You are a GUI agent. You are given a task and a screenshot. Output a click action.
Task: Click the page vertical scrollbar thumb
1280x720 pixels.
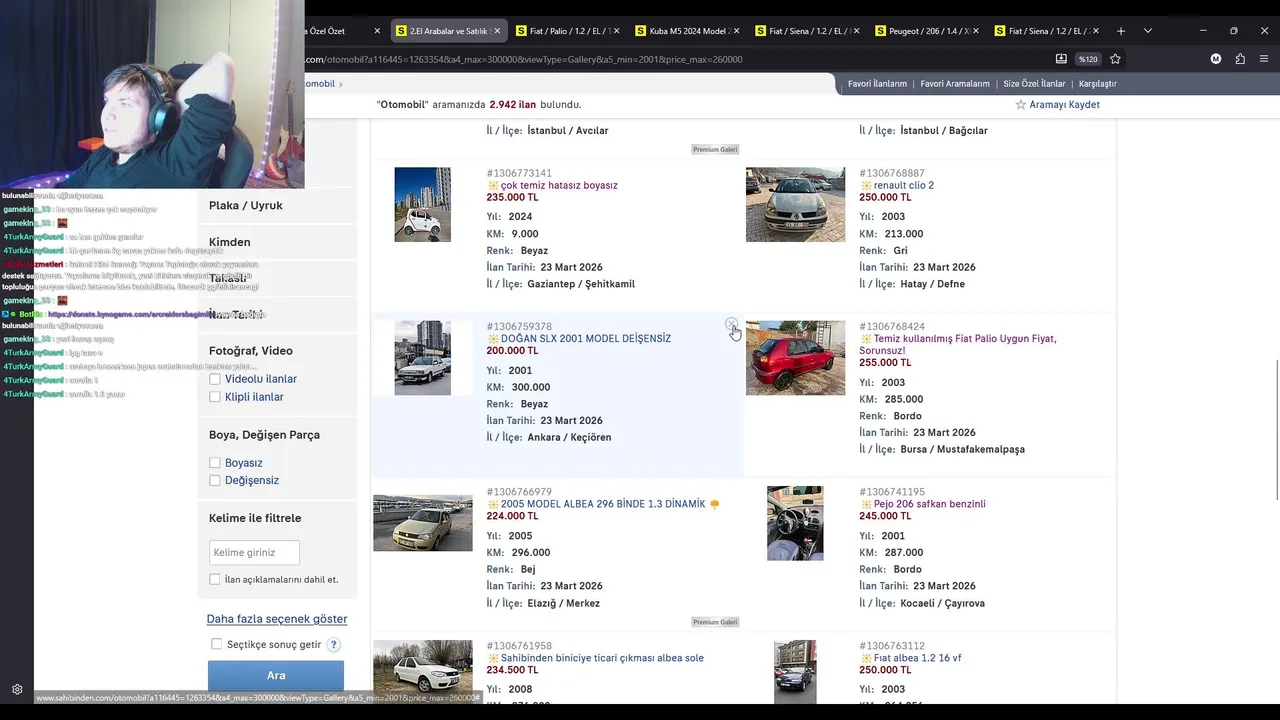pyautogui.click(x=1275, y=428)
